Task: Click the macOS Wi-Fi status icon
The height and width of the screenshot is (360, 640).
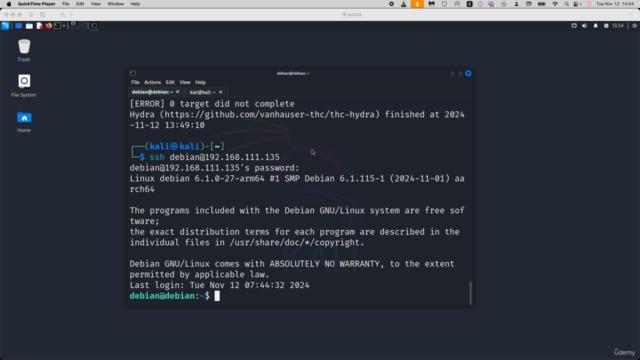Action: coord(555,4)
